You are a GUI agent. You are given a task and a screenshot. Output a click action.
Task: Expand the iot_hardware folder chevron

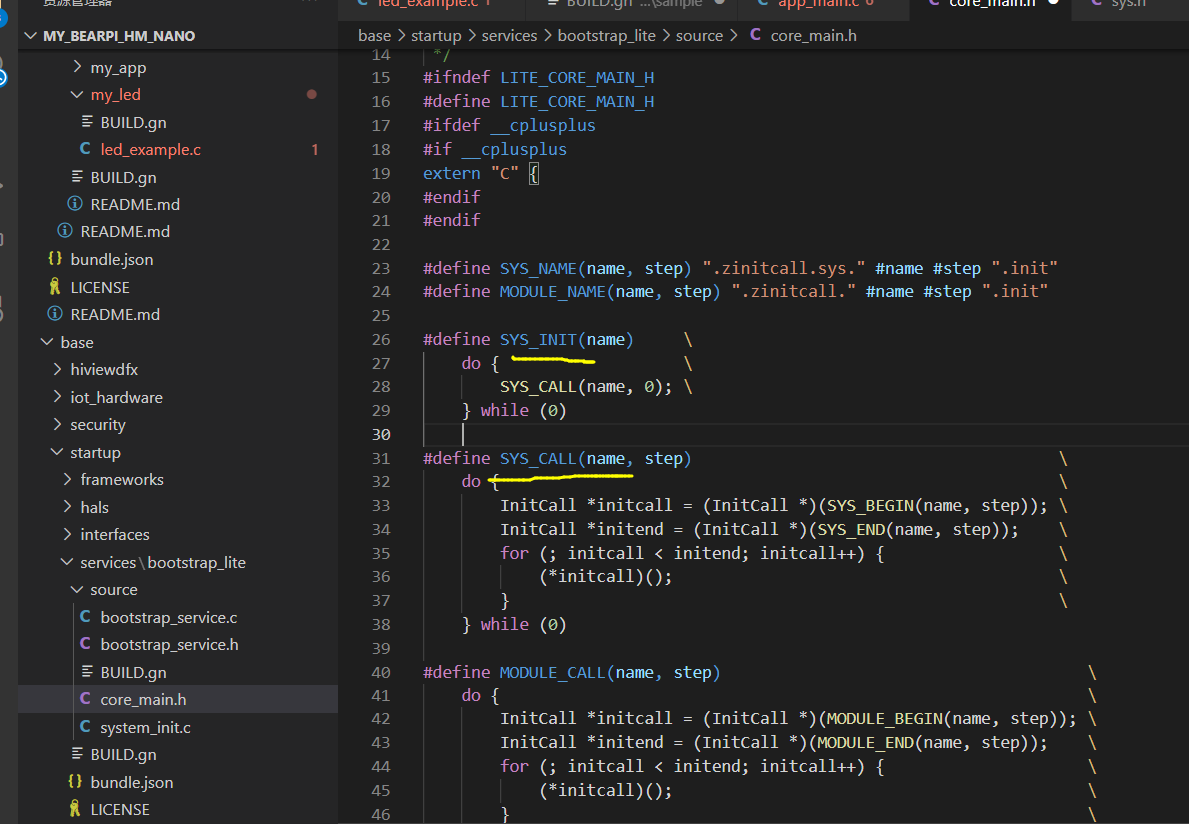58,396
